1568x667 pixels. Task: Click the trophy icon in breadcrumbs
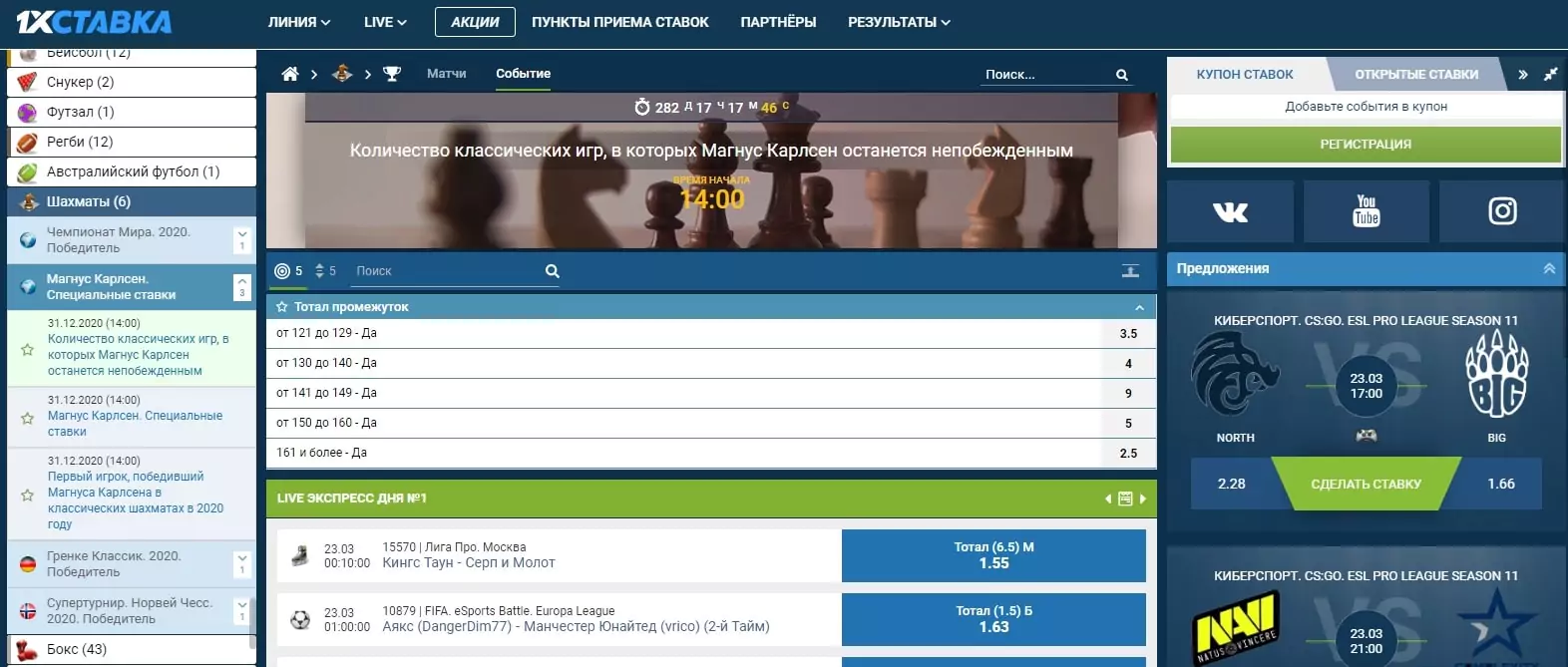point(392,74)
